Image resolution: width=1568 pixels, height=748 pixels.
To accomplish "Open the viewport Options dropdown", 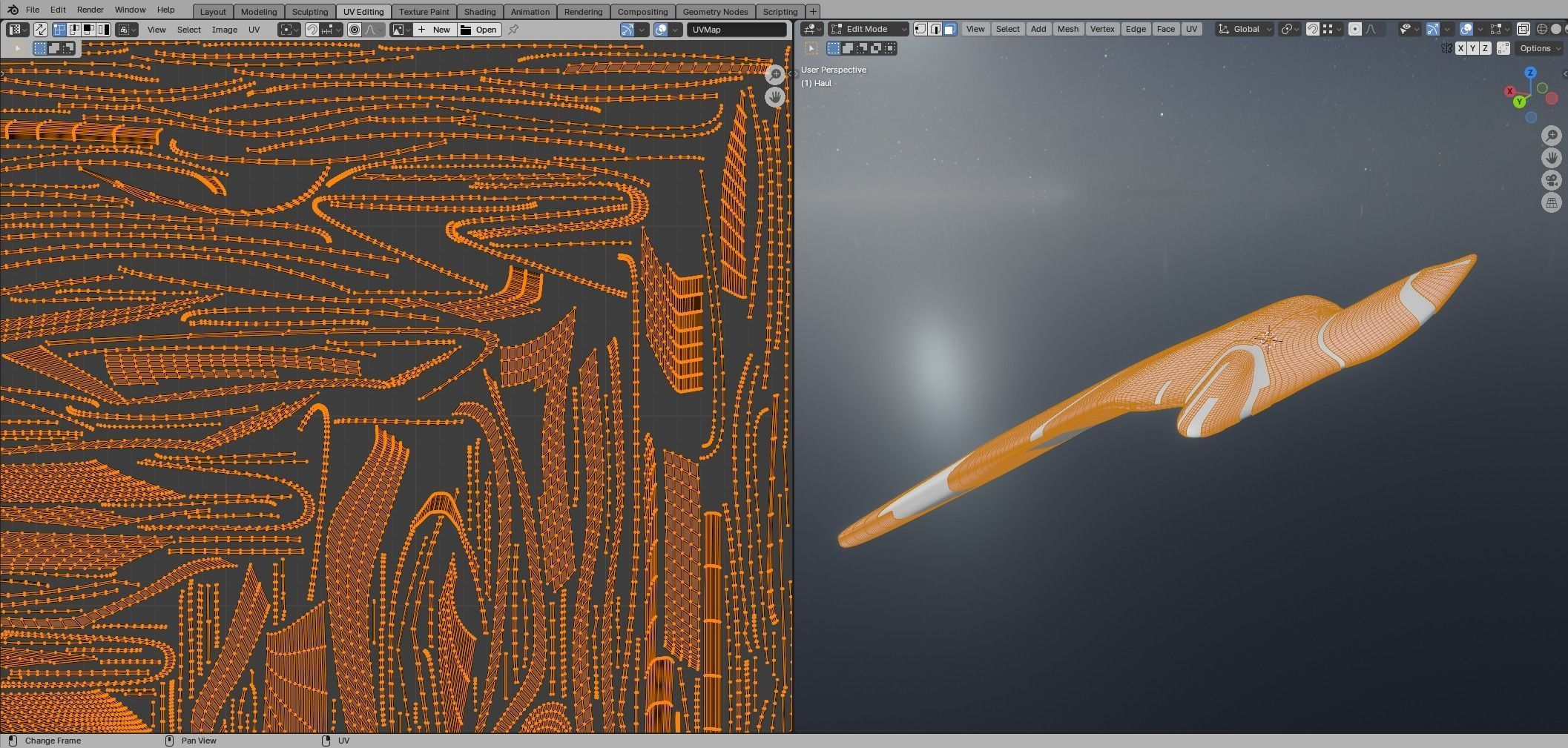I will [x=1538, y=48].
